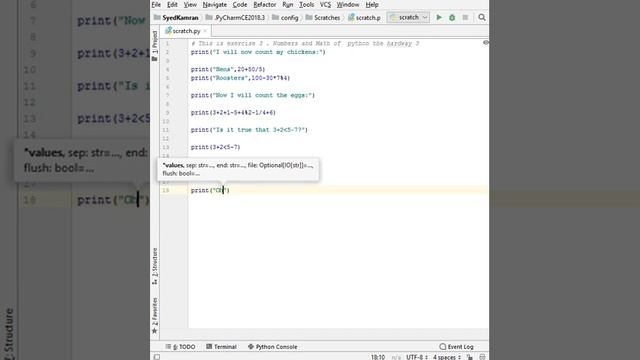
Task: Open the View menu
Action: click(190, 4)
